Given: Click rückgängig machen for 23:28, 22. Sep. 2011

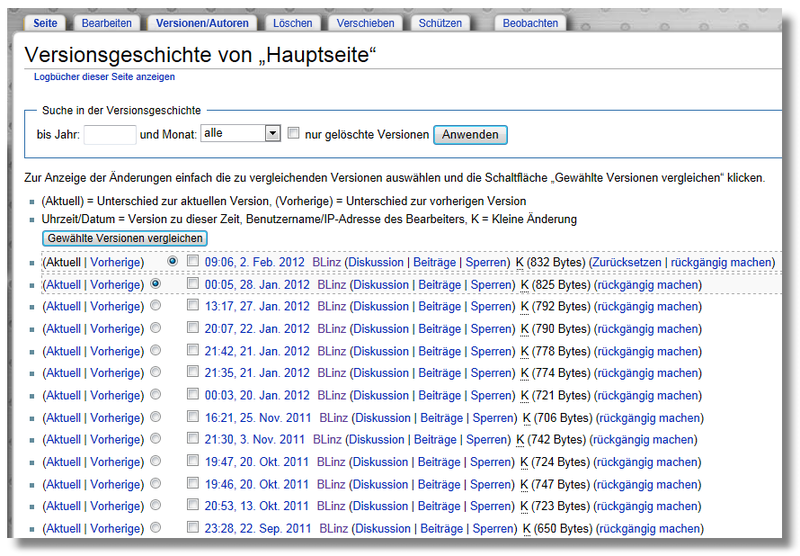Looking at the screenshot, I should tap(650, 529).
